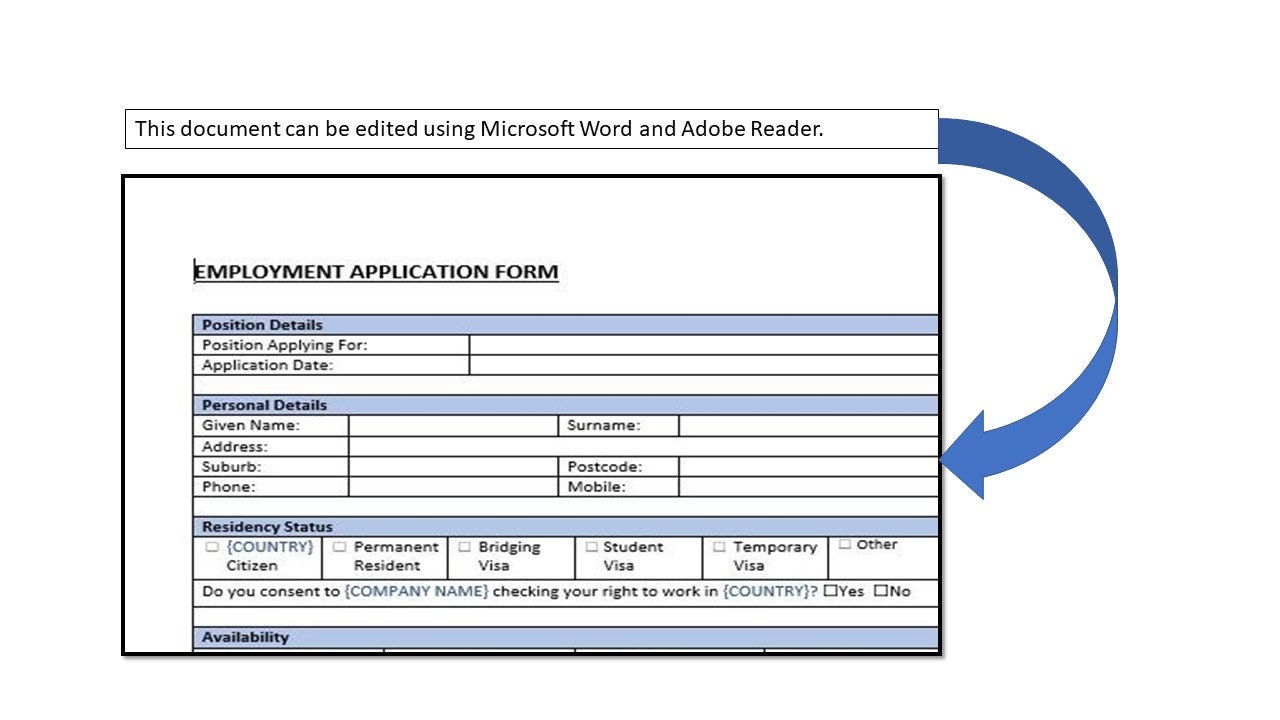
Task: Click the EMPLOYMENT APPLICATION FORM title
Action: tap(376, 271)
